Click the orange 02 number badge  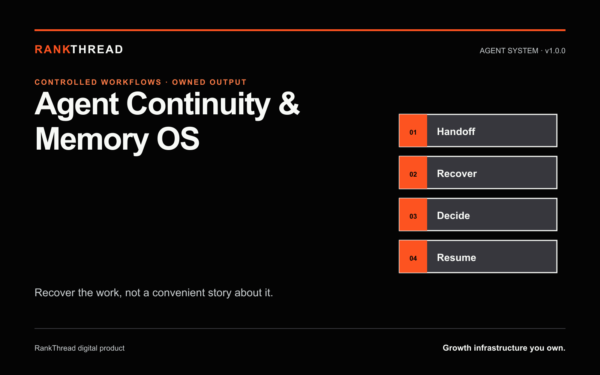pyautogui.click(x=413, y=173)
